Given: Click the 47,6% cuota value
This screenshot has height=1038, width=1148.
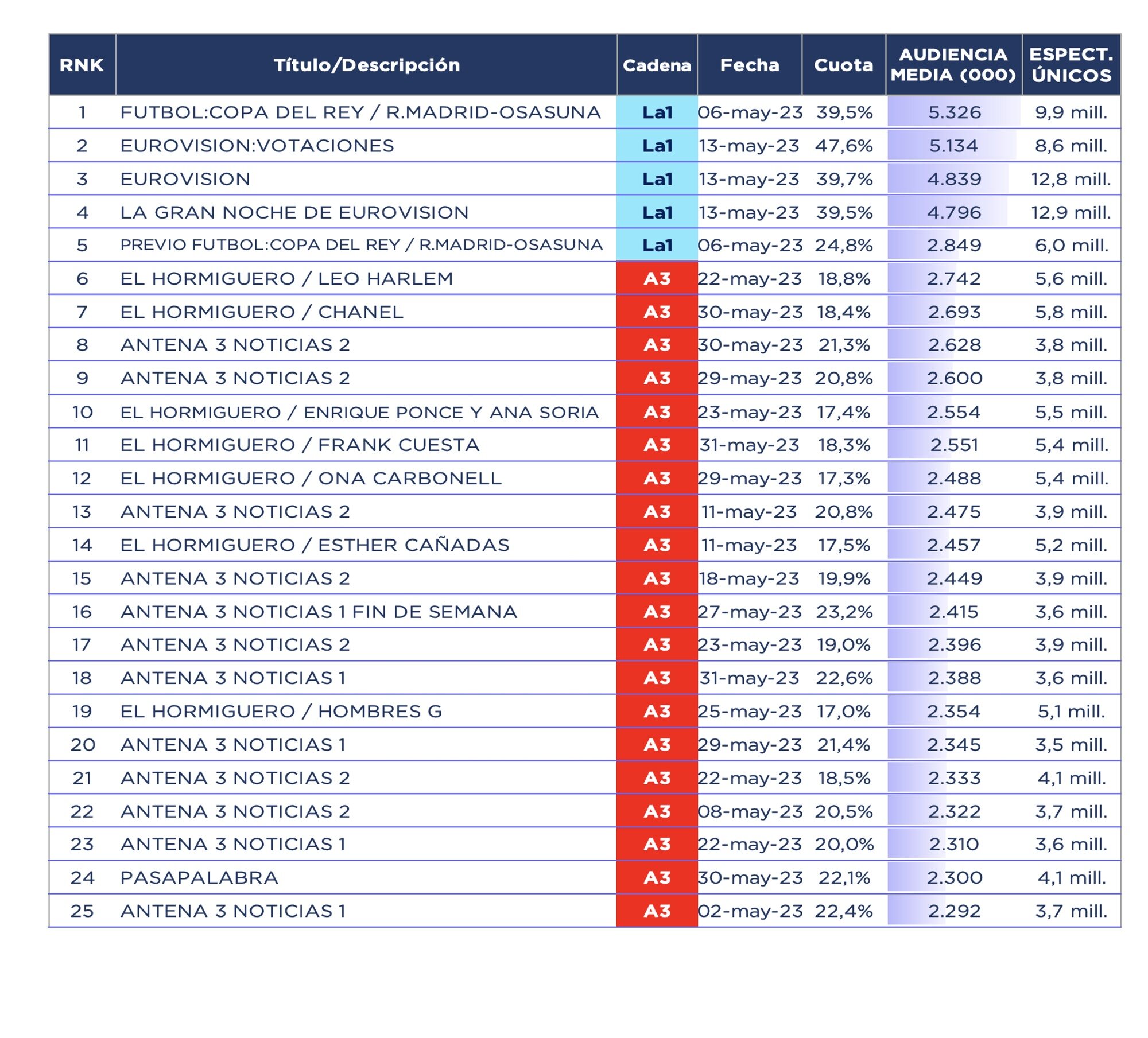Looking at the screenshot, I should tap(843, 146).
